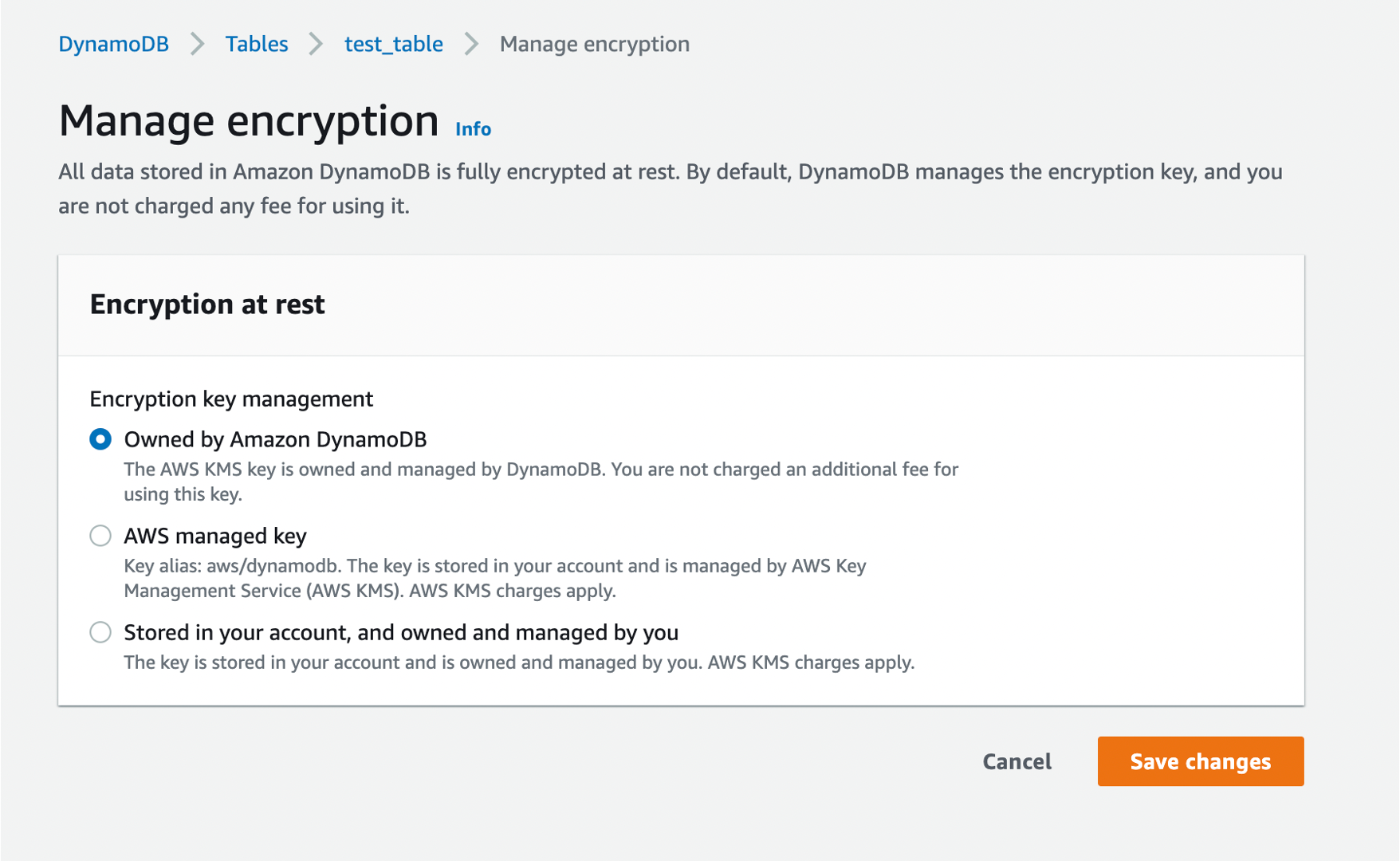Click the 'The AWS KMS key is owned' description
1400x861 pixels.
541,482
